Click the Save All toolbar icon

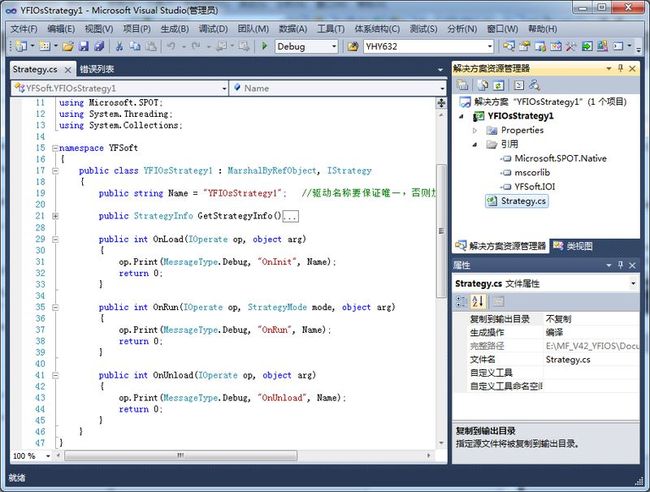pyautogui.click(x=99, y=46)
